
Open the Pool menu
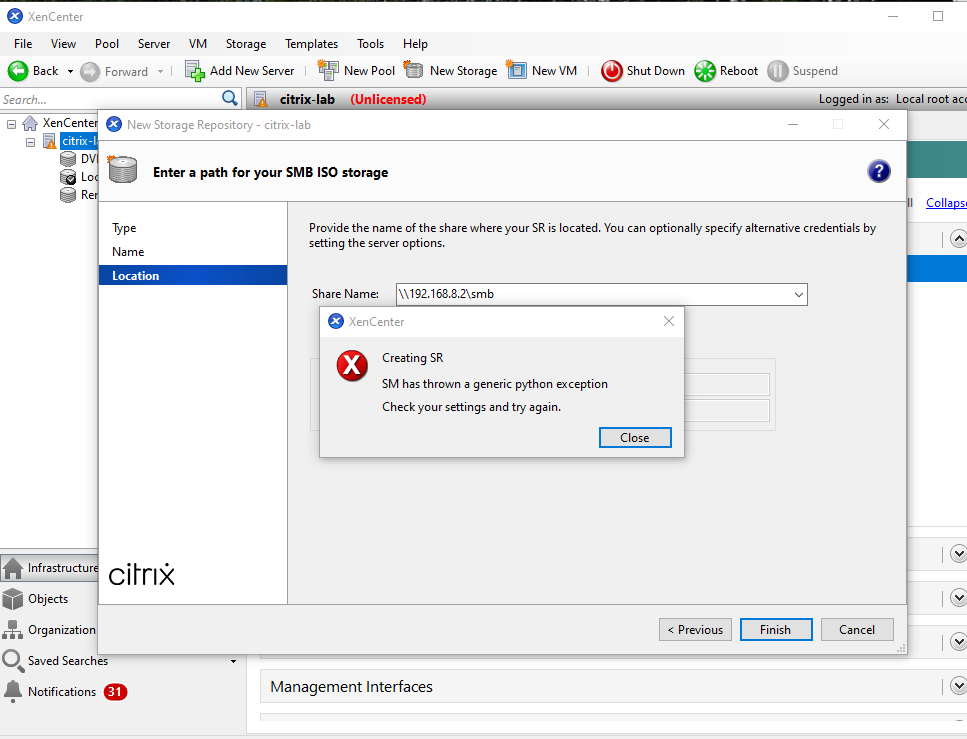click(x=107, y=44)
